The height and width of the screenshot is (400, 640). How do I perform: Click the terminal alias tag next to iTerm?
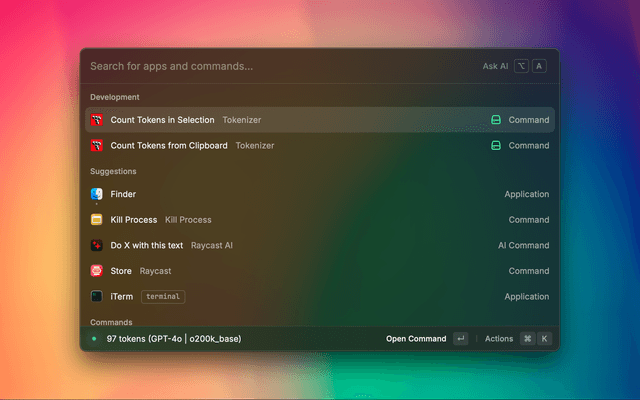pos(163,297)
